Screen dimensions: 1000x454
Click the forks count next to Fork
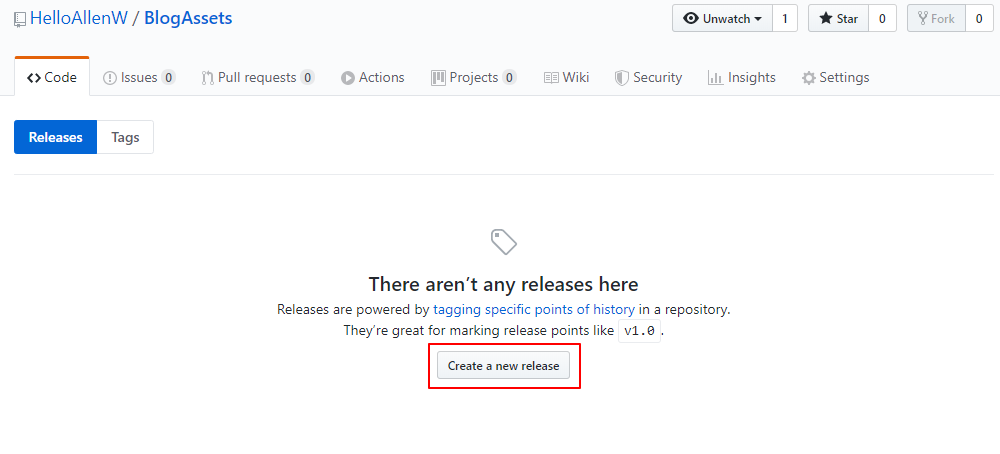(979, 18)
